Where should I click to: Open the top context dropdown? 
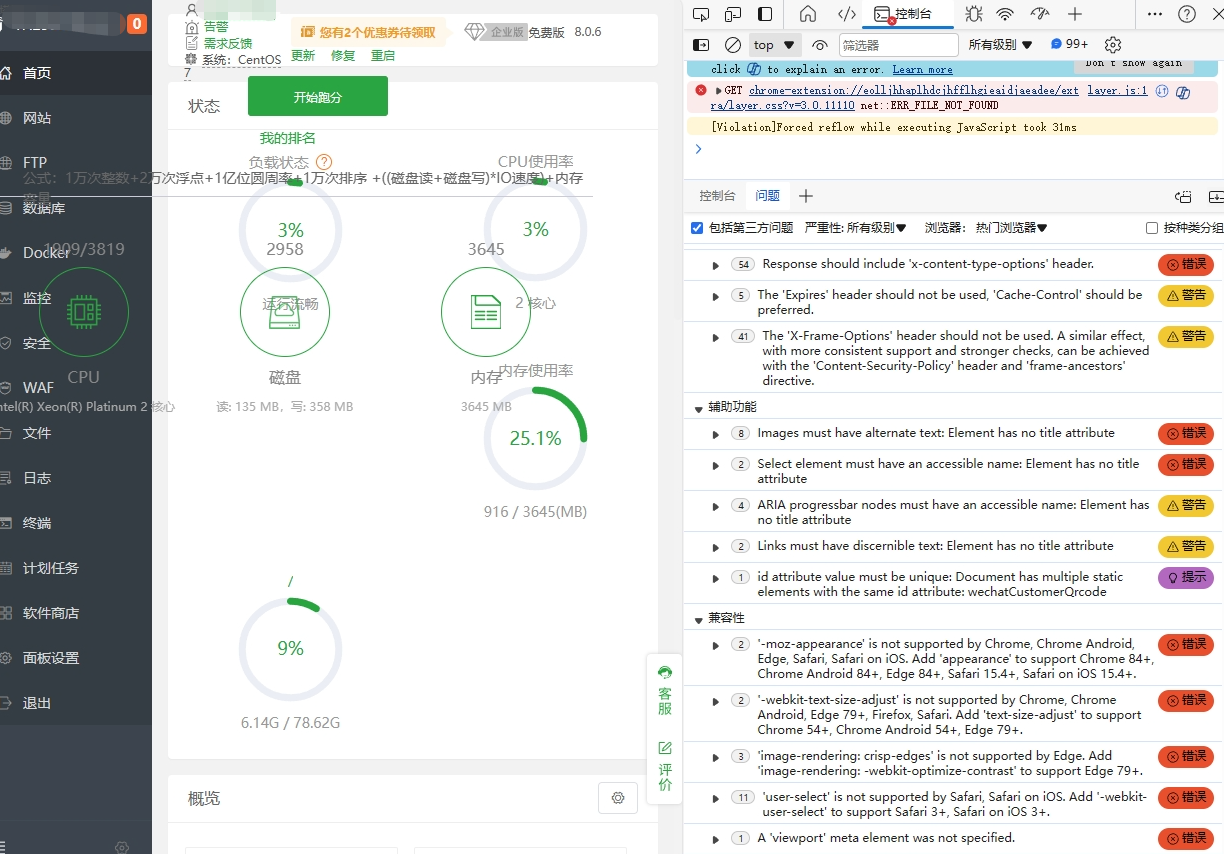coord(775,45)
